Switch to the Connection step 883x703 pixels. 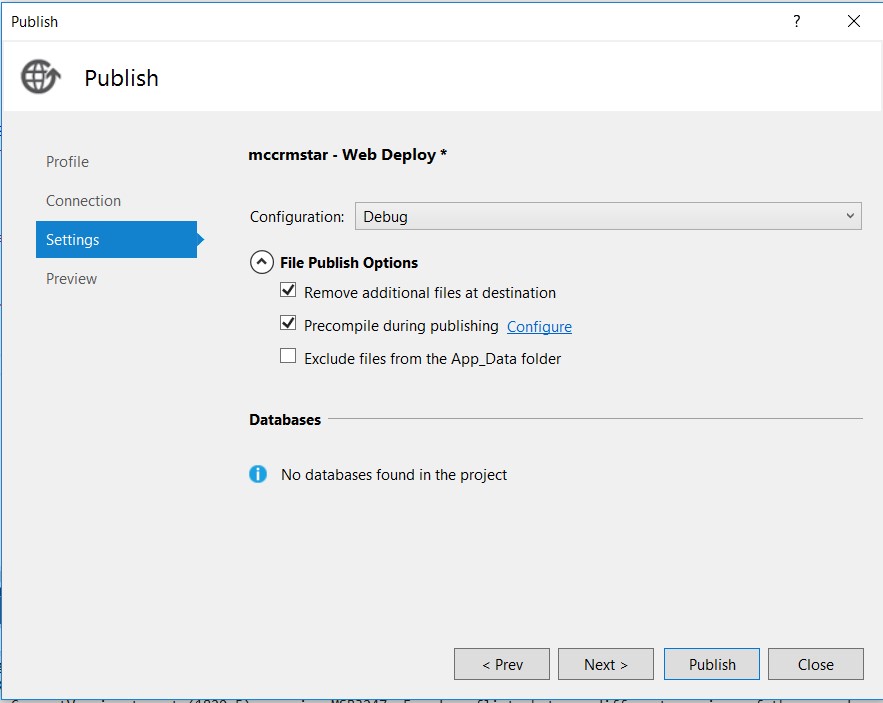[83, 201]
